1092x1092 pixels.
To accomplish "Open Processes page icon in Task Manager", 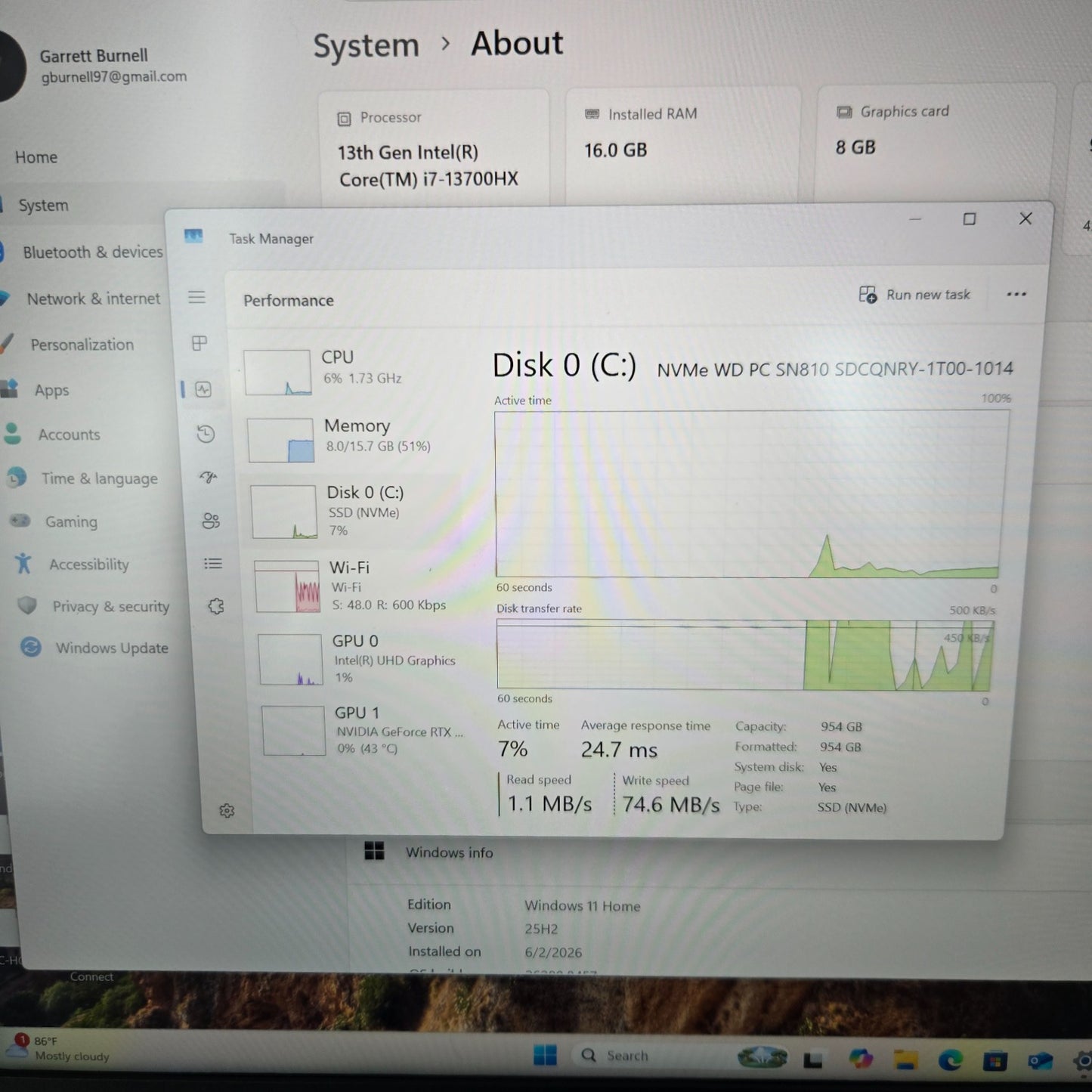I will pyautogui.click(x=200, y=343).
